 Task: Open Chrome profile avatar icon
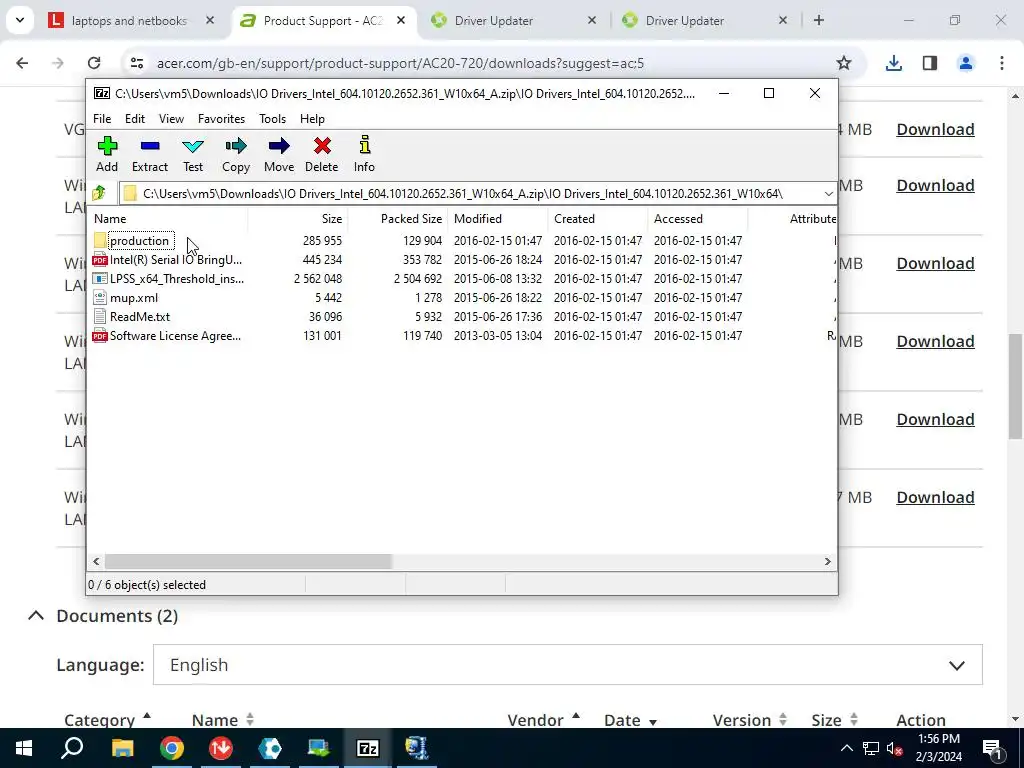tap(965, 63)
